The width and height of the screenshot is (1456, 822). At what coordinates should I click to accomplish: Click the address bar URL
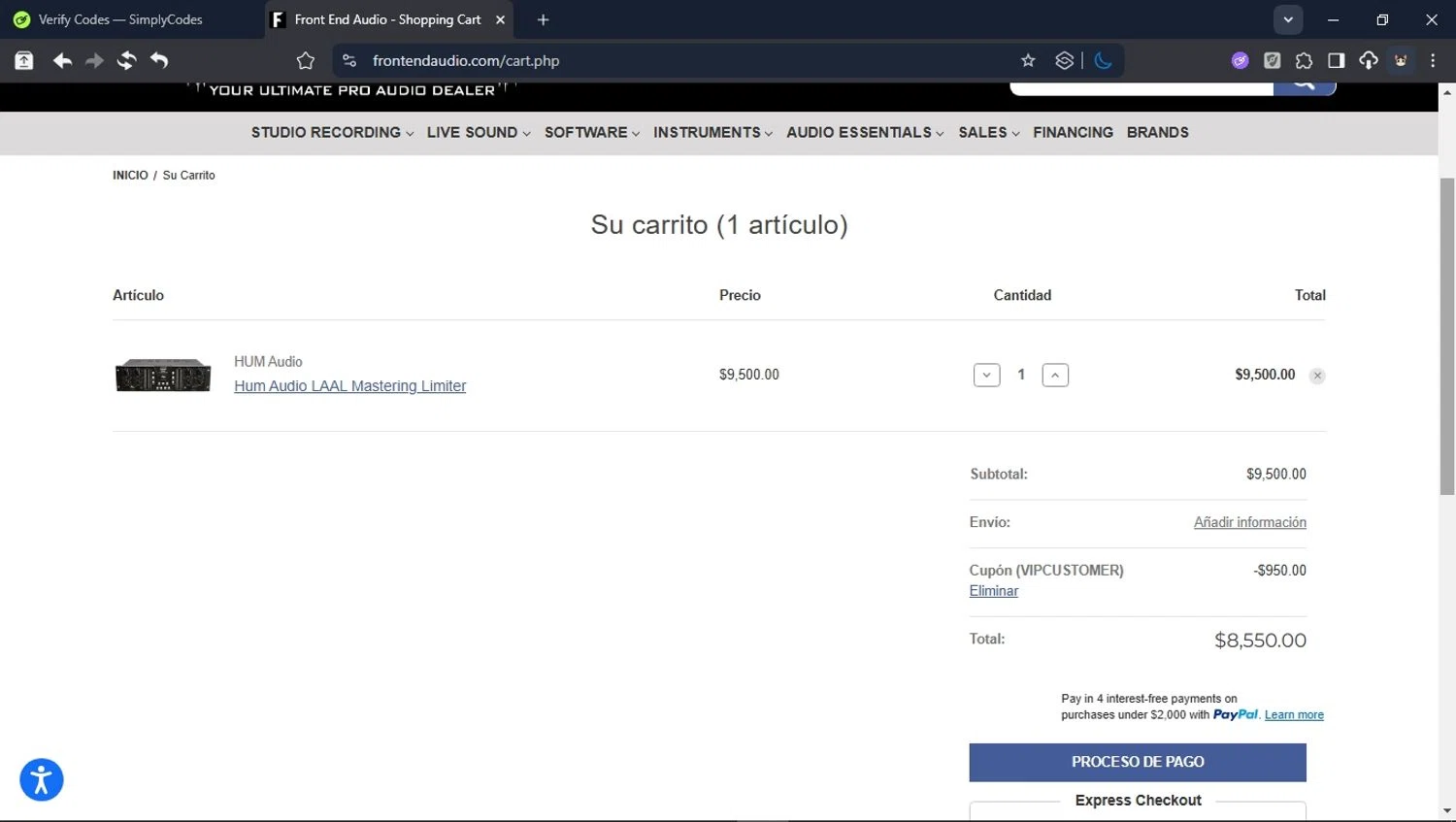tap(466, 60)
